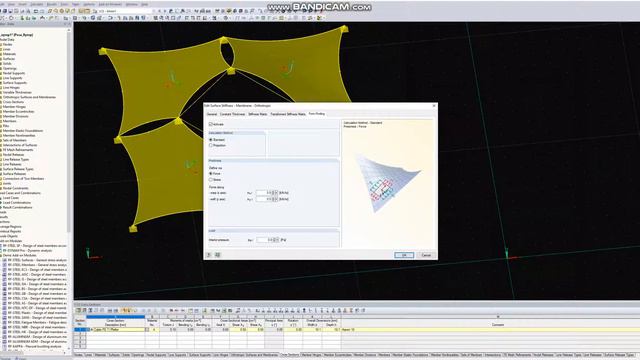
Task: Select Openings in the navigator tree
Action: [x=9, y=69]
